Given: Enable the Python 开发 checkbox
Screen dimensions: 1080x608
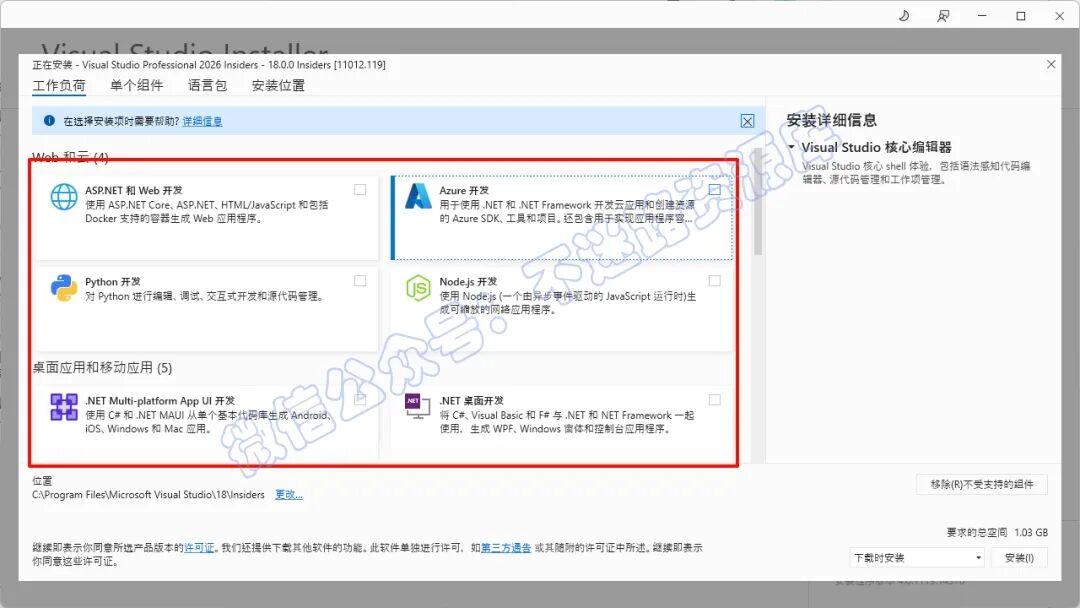Looking at the screenshot, I should point(360,280).
